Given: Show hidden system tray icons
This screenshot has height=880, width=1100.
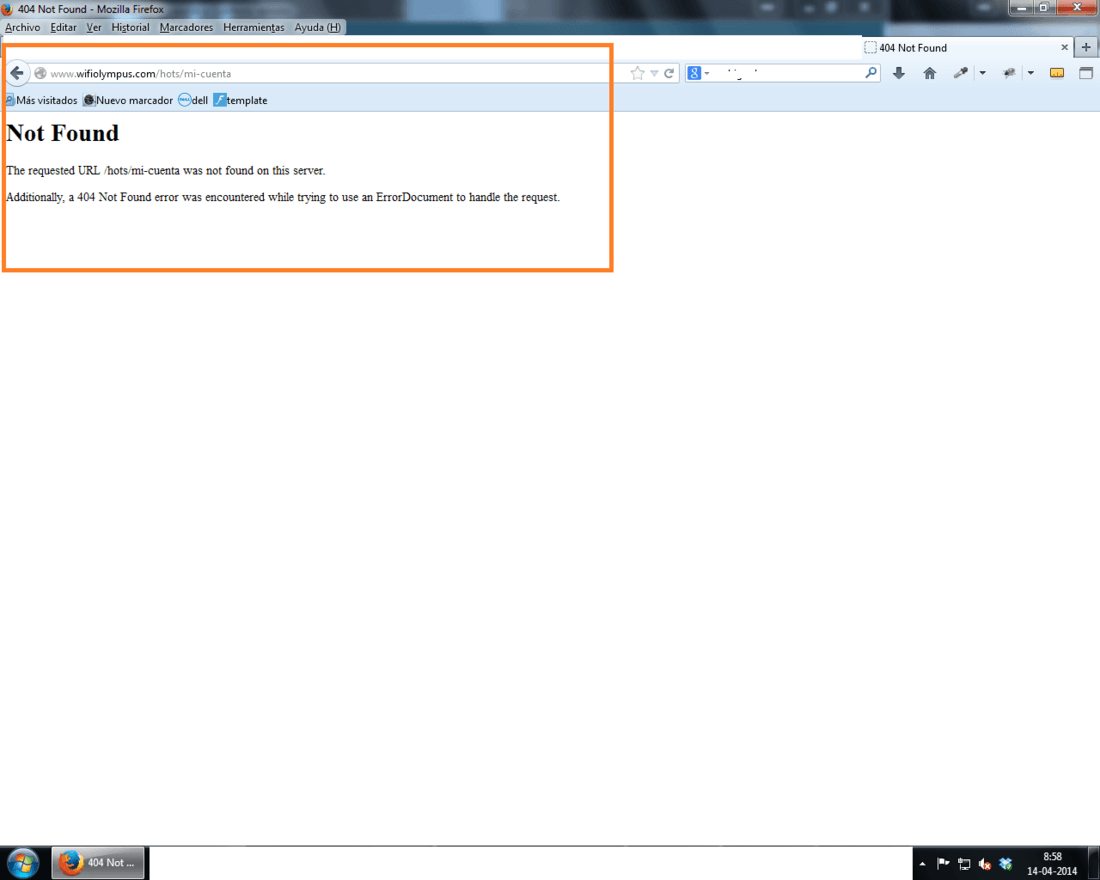Looking at the screenshot, I should tap(923, 864).
